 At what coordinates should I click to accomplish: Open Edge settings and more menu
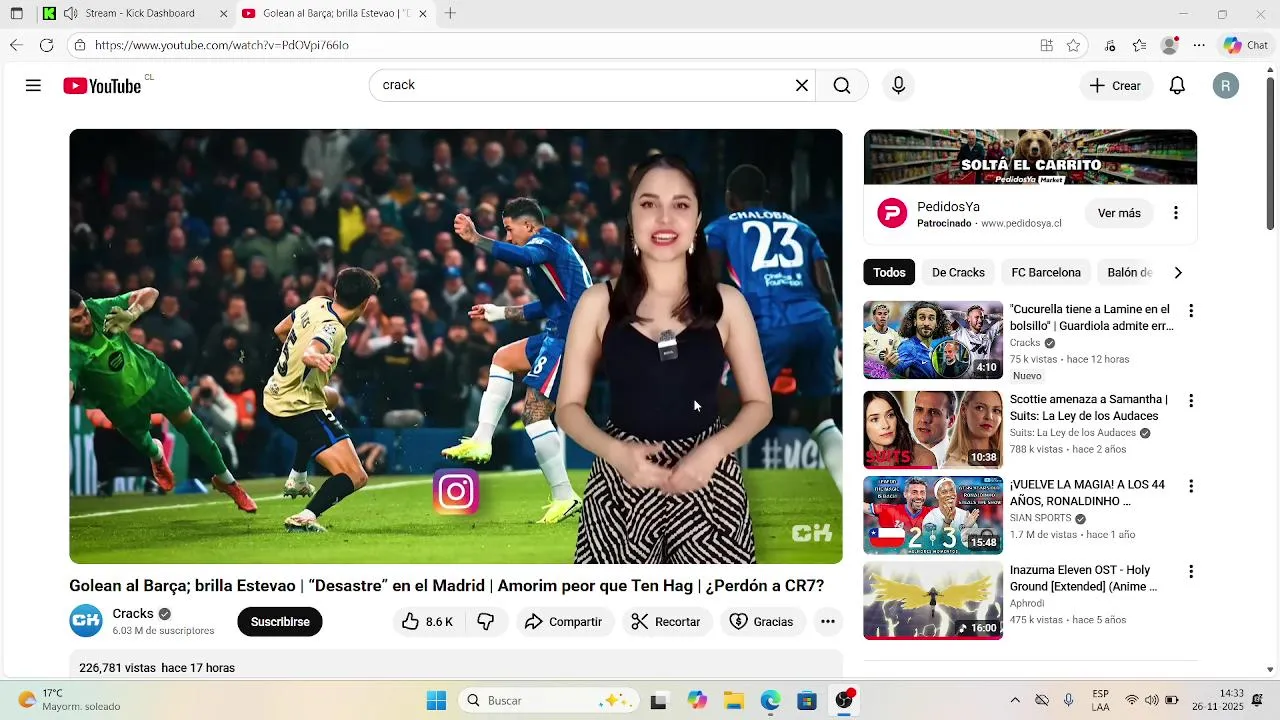point(1199,45)
